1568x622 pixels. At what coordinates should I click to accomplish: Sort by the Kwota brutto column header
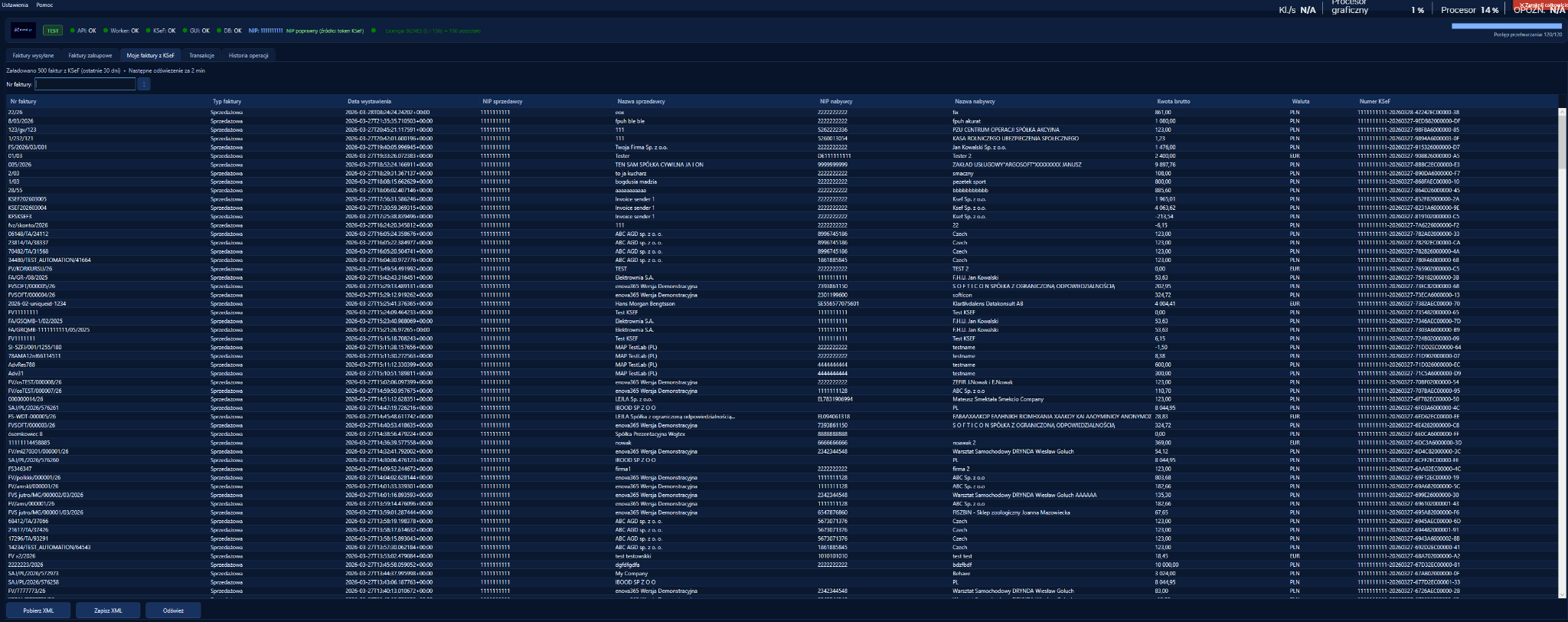(x=1173, y=101)
